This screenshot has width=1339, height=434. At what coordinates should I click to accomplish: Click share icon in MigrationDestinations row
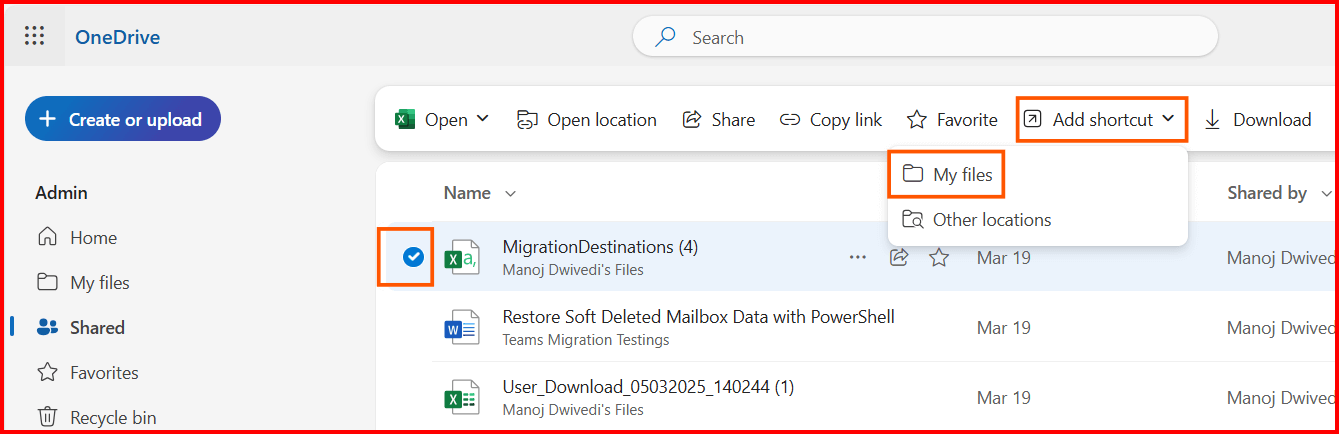899,258
